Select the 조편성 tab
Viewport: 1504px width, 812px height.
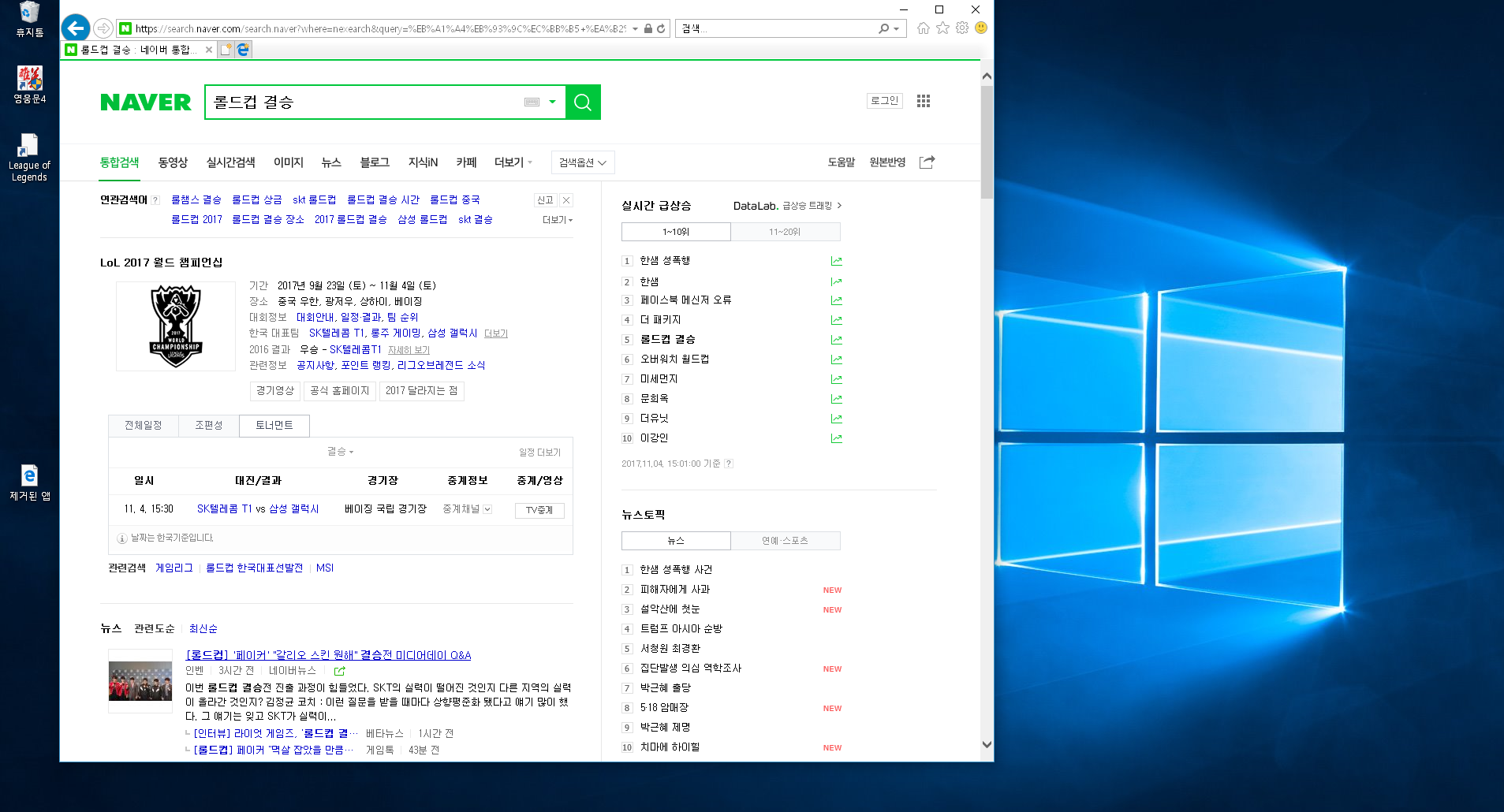point(209,426)
